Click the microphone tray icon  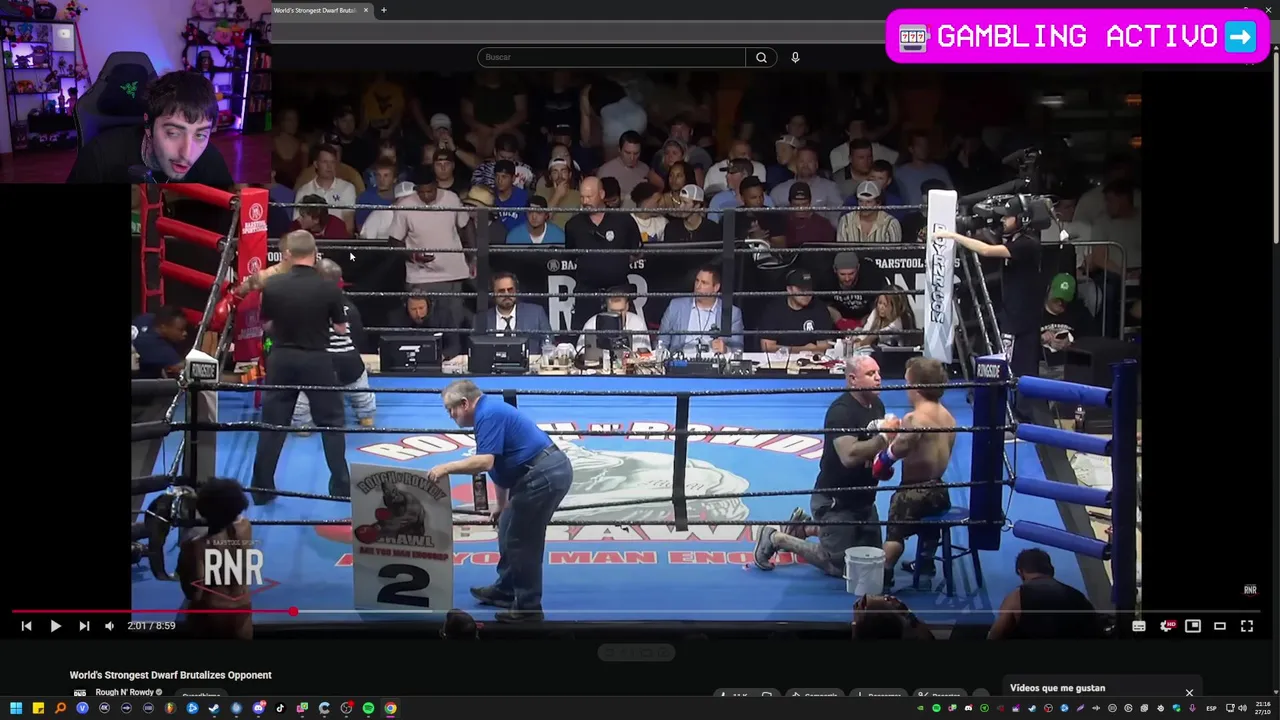[1192, 708]
